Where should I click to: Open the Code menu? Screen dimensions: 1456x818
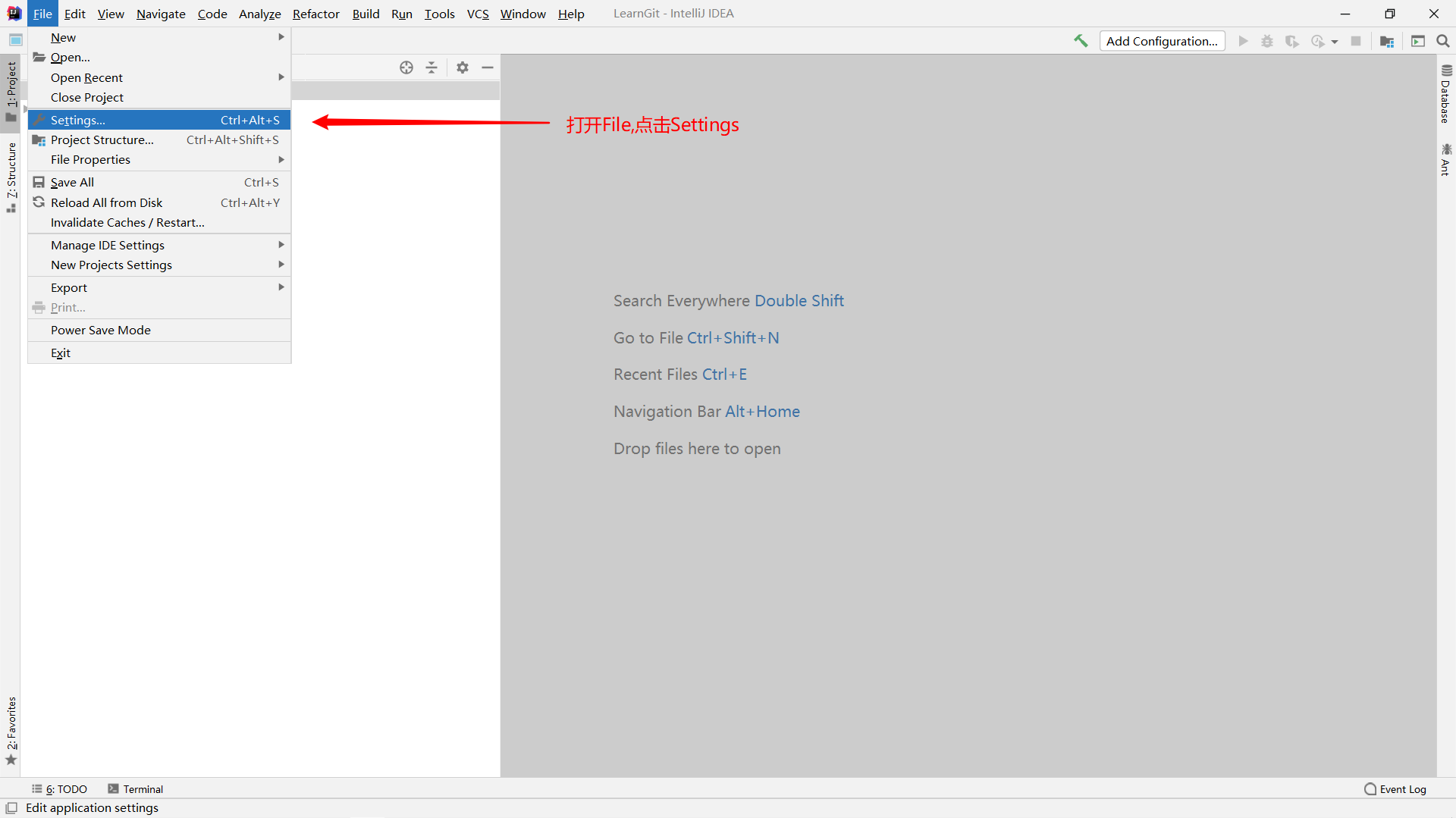click(x=212, y=14)
